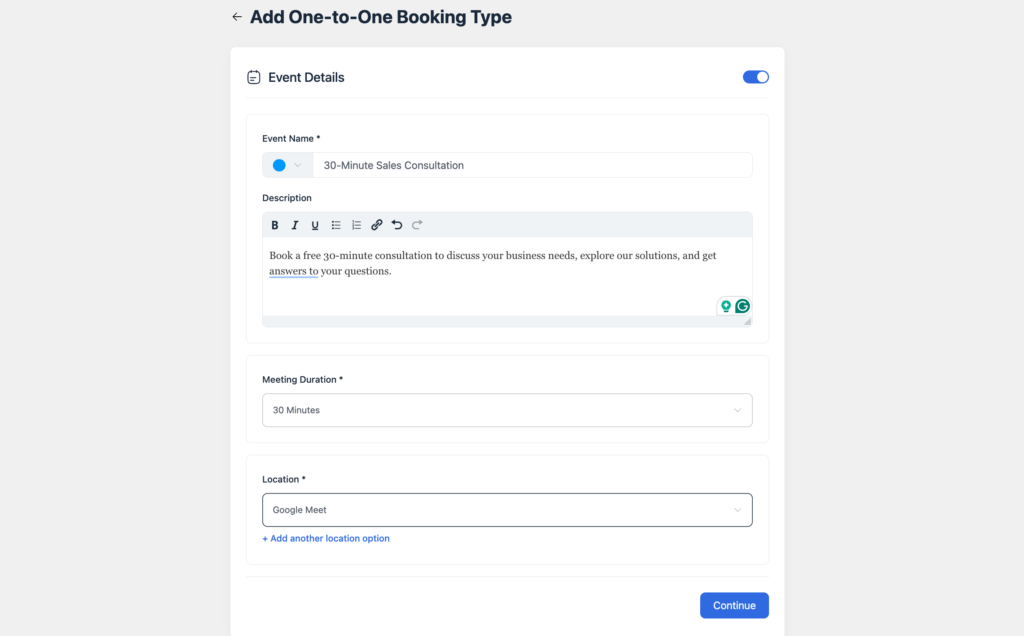Insert a link using the toolbar
This screenshot has width=1024, height=636.
pos(377,225)
